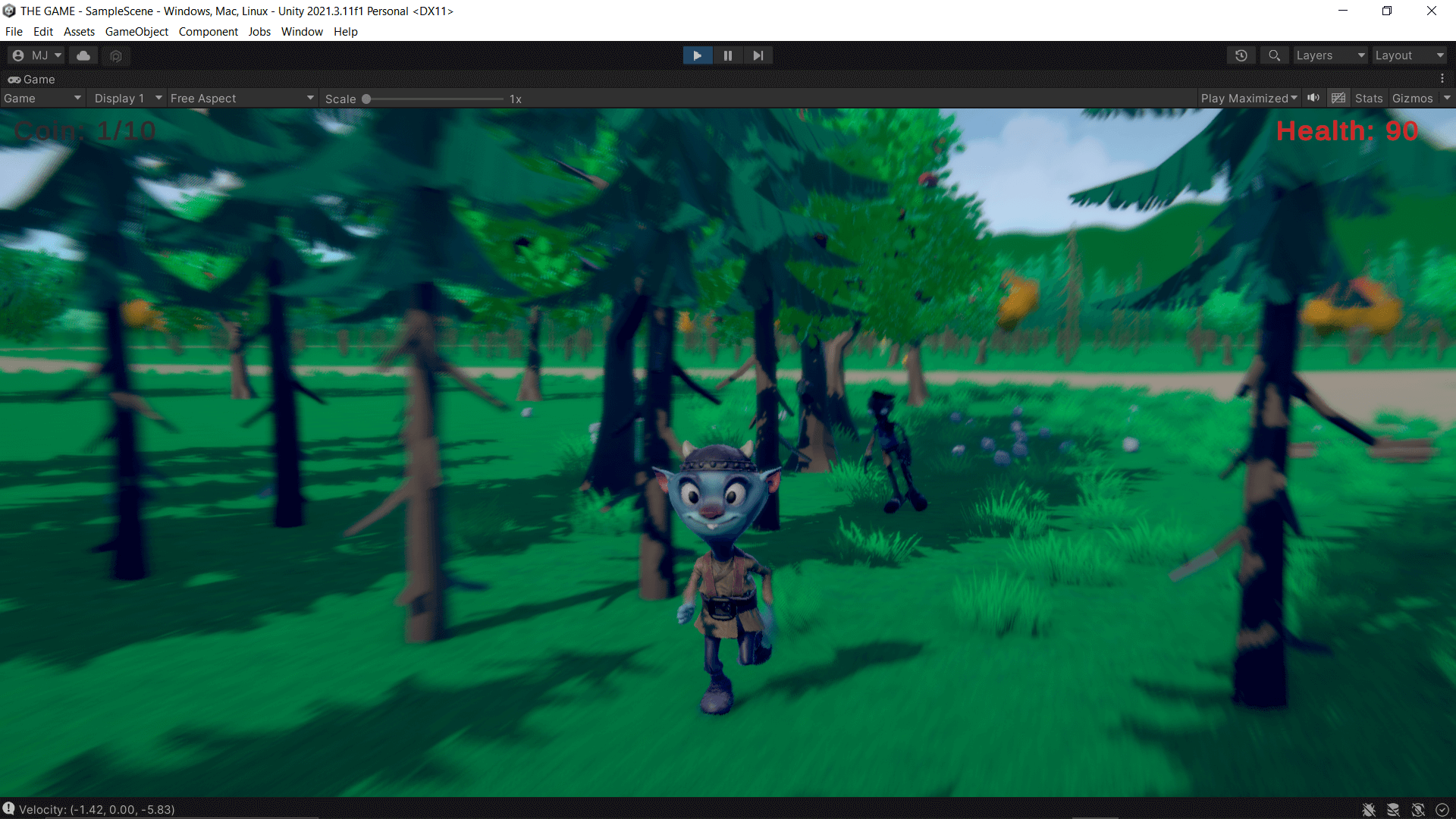This screenshot has height=819, width=1456.
Task: Click the Step frame button
Action: (x=758, y=55)
